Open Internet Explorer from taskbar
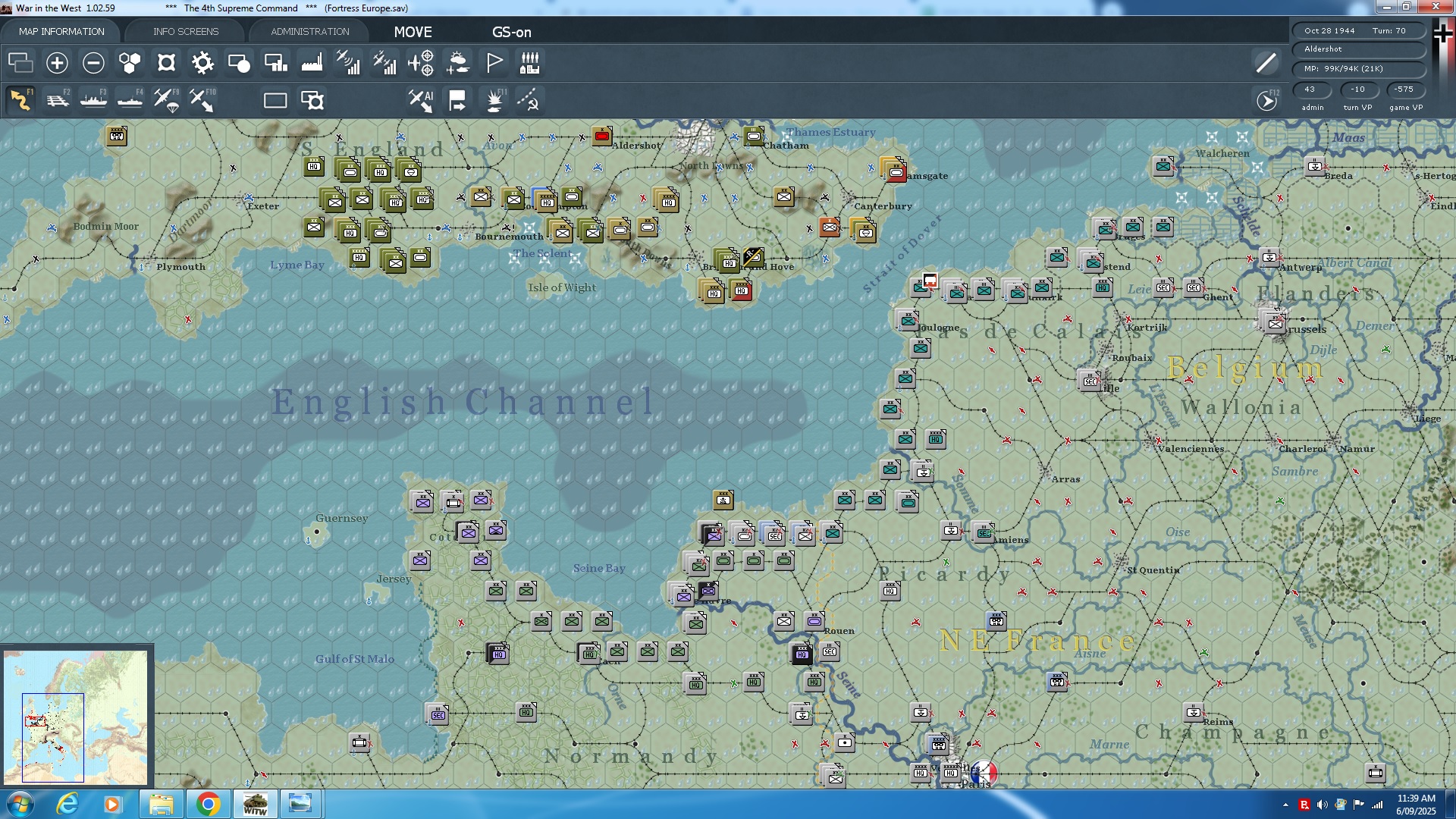 [67, 804]
